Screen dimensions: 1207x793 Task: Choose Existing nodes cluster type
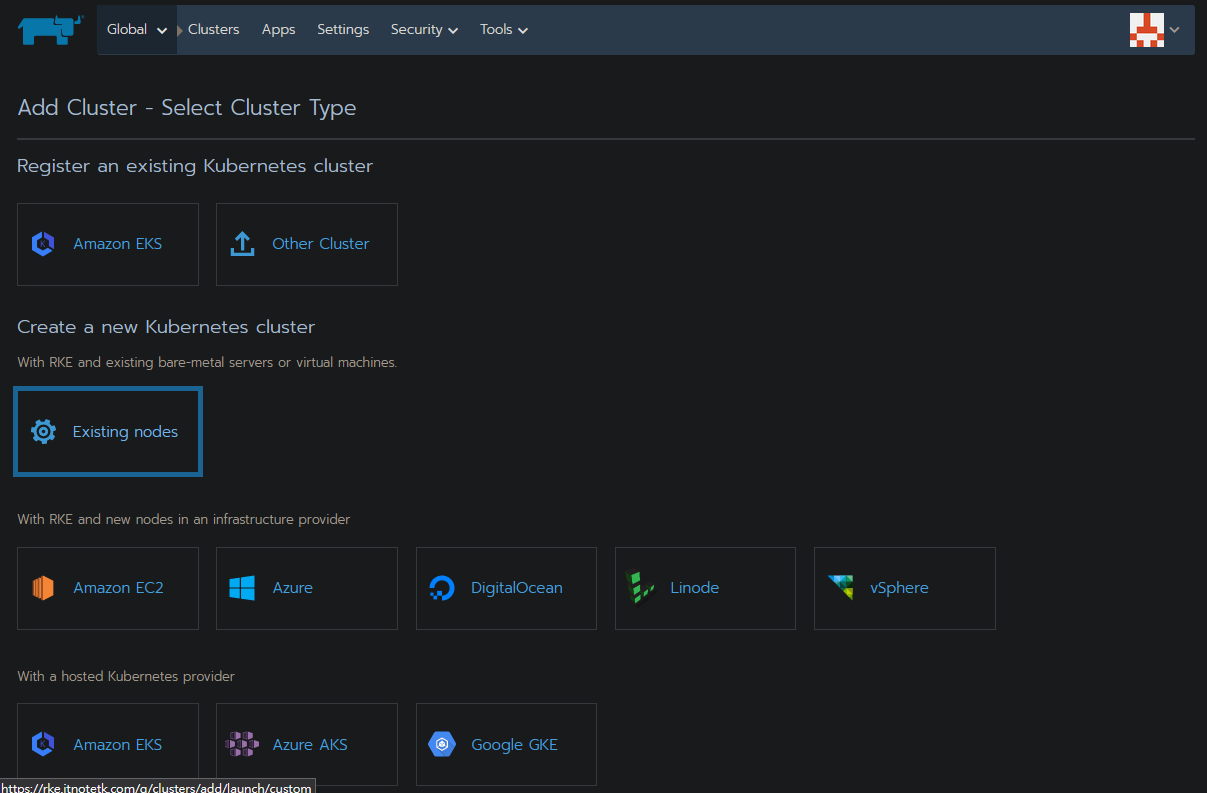[108, 432]
